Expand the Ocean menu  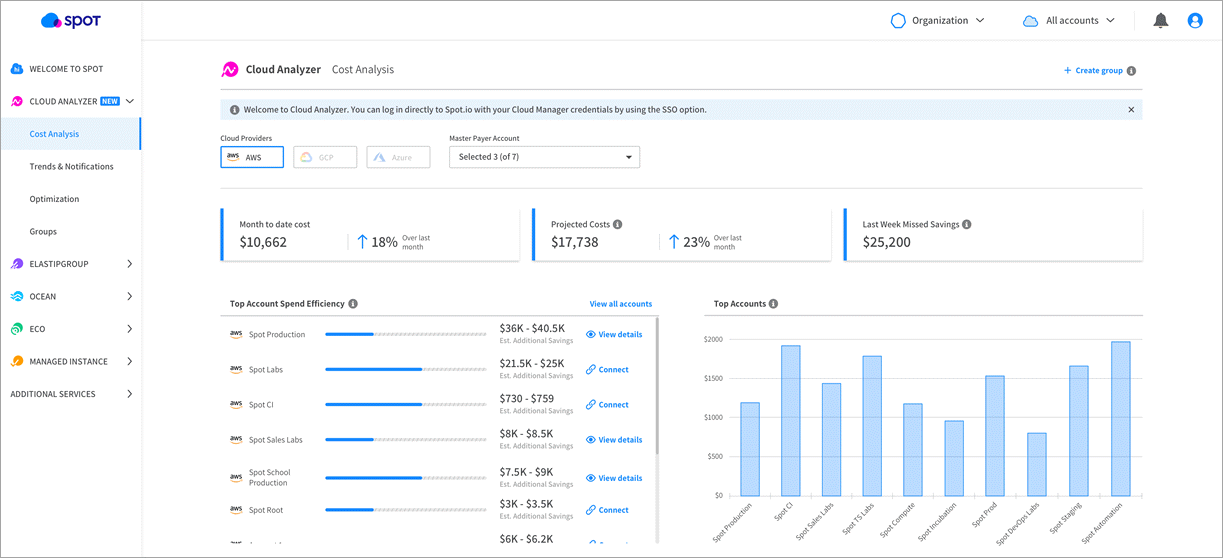pos(130,296)
